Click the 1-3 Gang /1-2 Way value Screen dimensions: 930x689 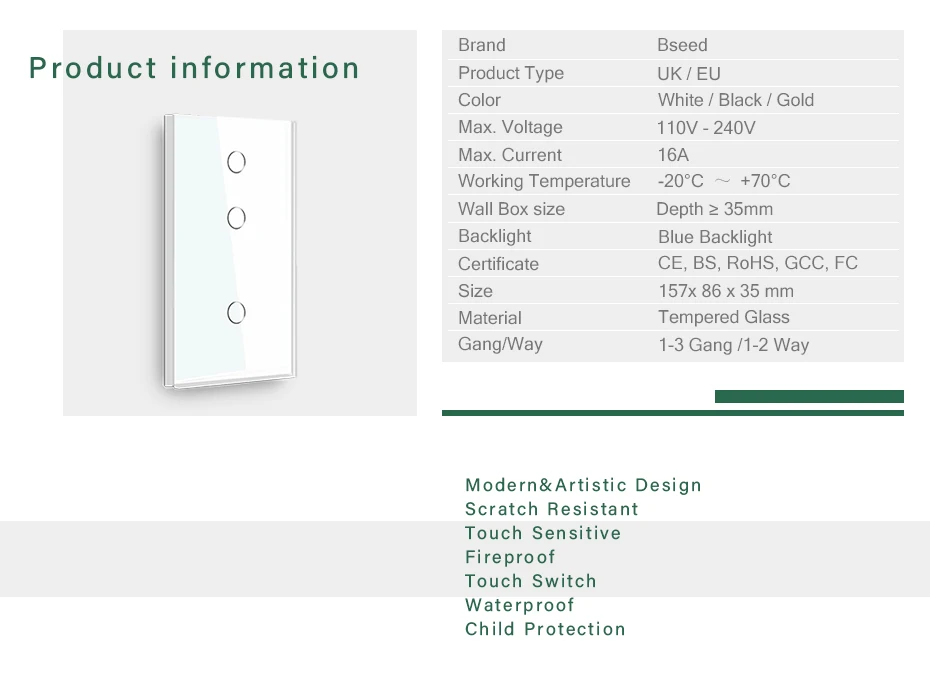tap(734, 344)
